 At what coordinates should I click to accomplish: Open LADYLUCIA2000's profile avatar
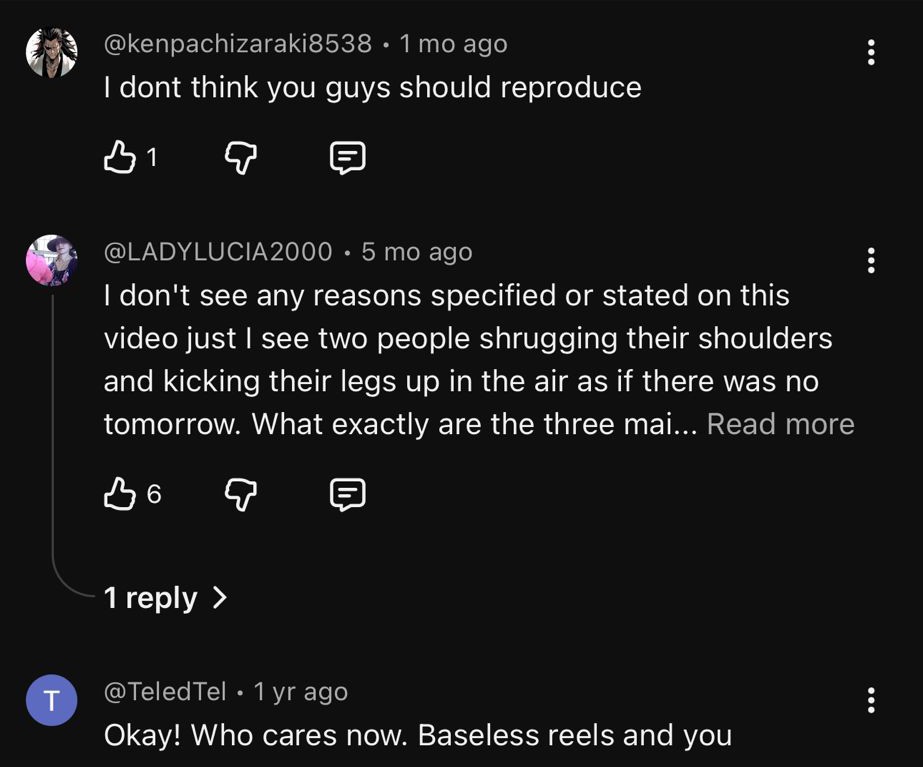51,260
